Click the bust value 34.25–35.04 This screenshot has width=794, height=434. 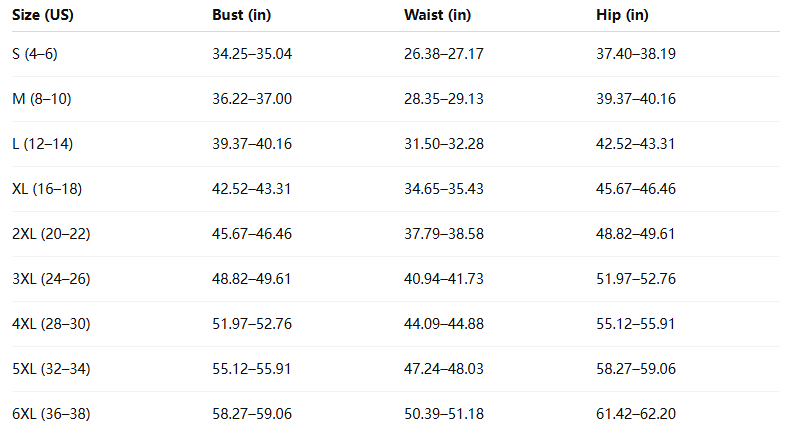point(252,54)
